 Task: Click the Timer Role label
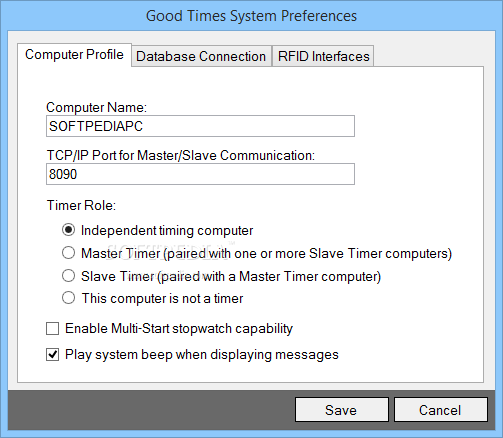point(81,205)
